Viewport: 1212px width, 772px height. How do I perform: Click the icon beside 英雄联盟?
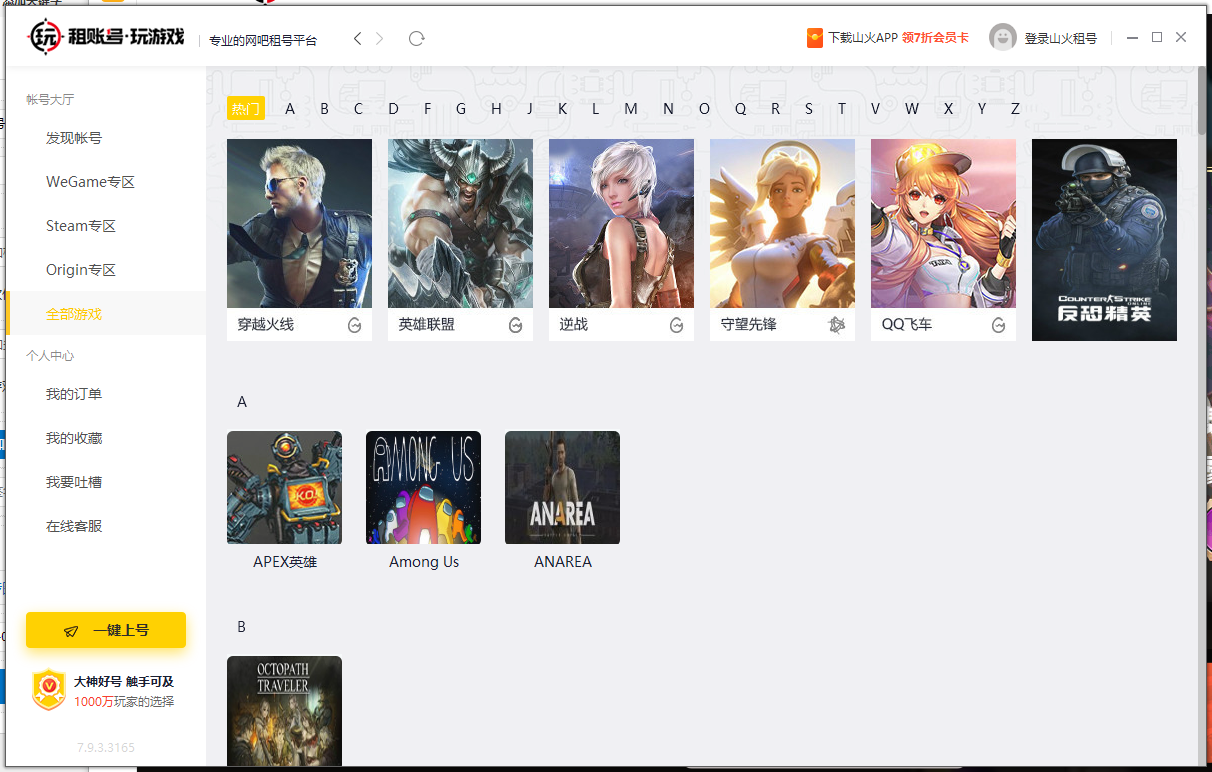point(515,325)
